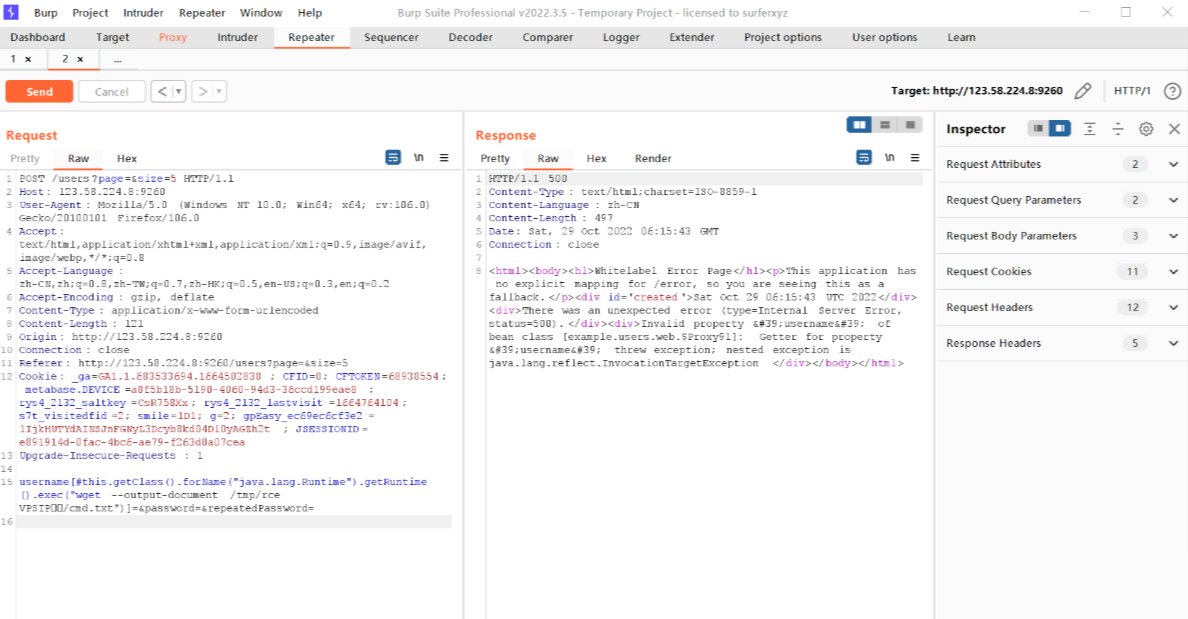Open the Project menu
This screenshot has height=619, width=1188.
pos(90,13)
